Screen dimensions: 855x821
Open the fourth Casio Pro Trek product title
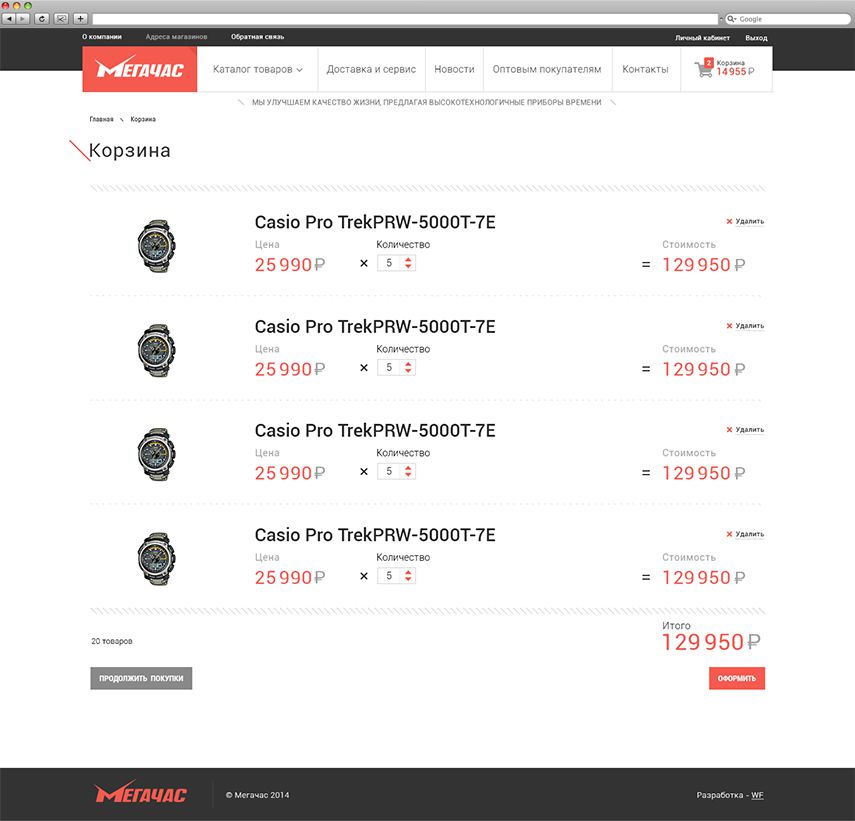coord(375,535)
